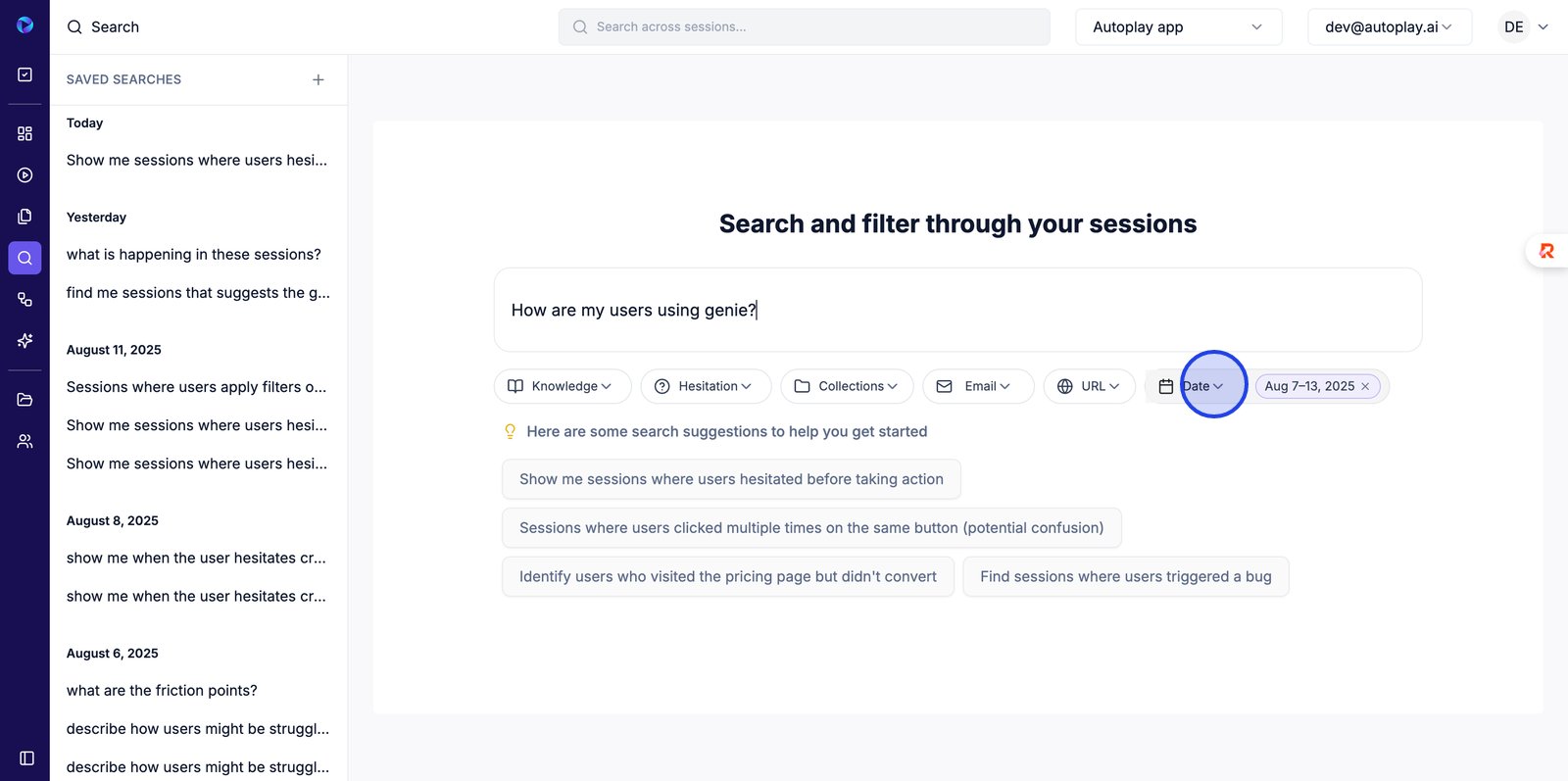Viewport: 1568px width, 781px height.
Task: Open the folder icon in sidebar
Action: 25,400
